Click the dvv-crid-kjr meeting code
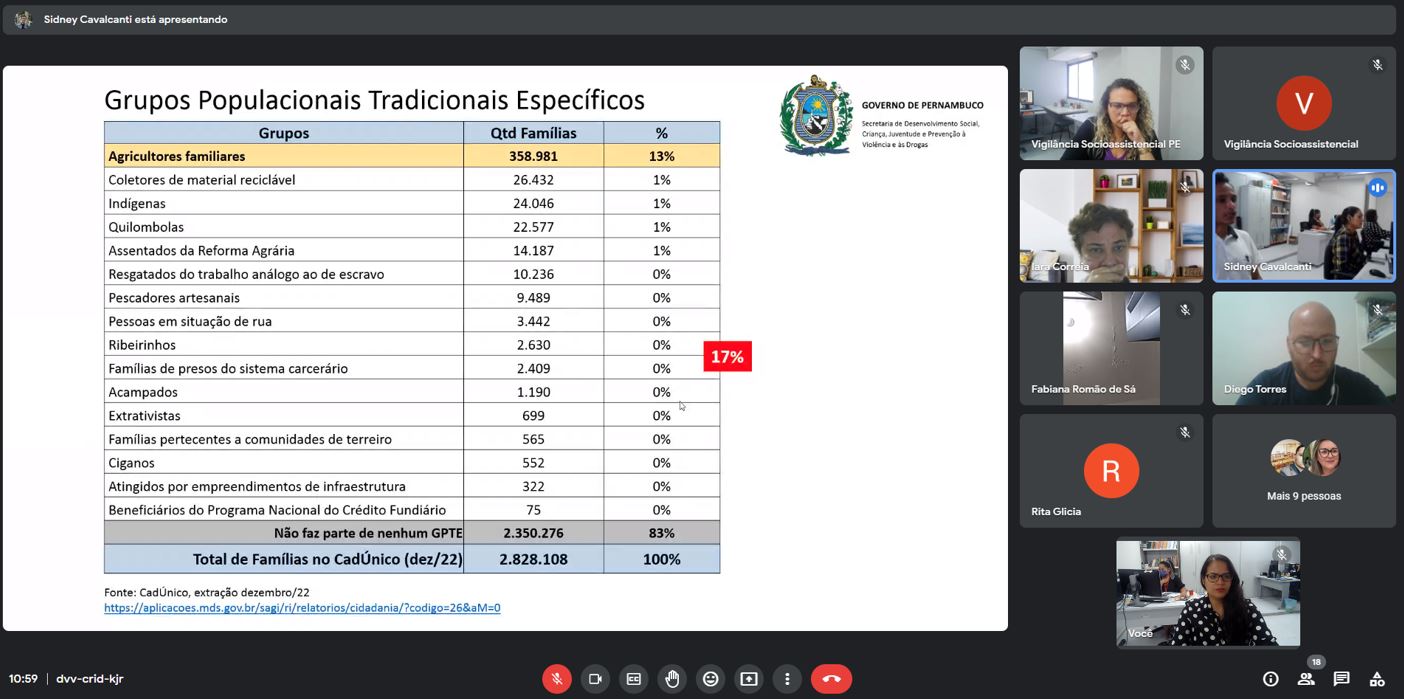The image size is (1404, 699). pyautogui.click(x=90, y=679)
